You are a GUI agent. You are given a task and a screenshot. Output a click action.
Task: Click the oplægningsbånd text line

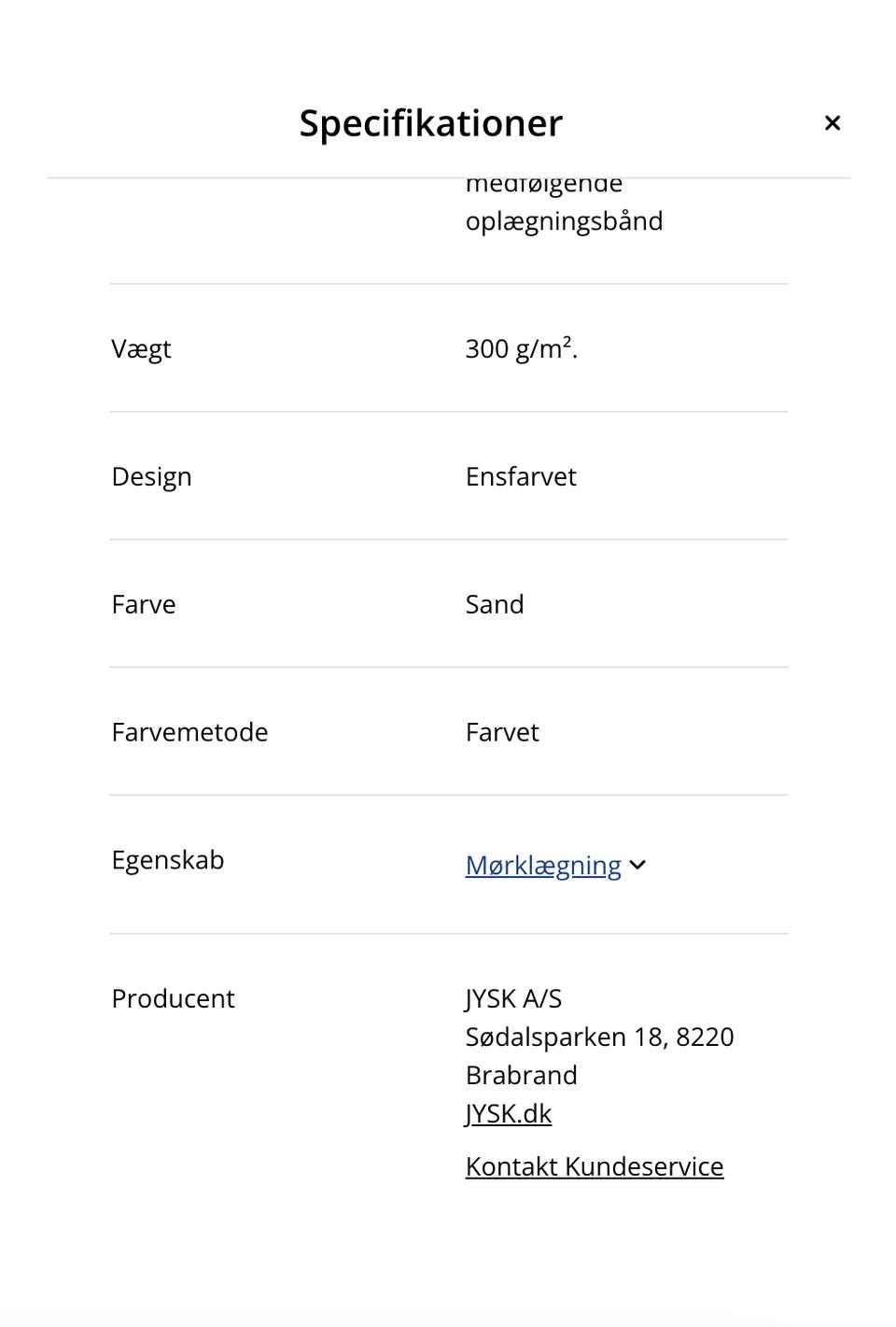pyautogui.click(x=565, y=221)
